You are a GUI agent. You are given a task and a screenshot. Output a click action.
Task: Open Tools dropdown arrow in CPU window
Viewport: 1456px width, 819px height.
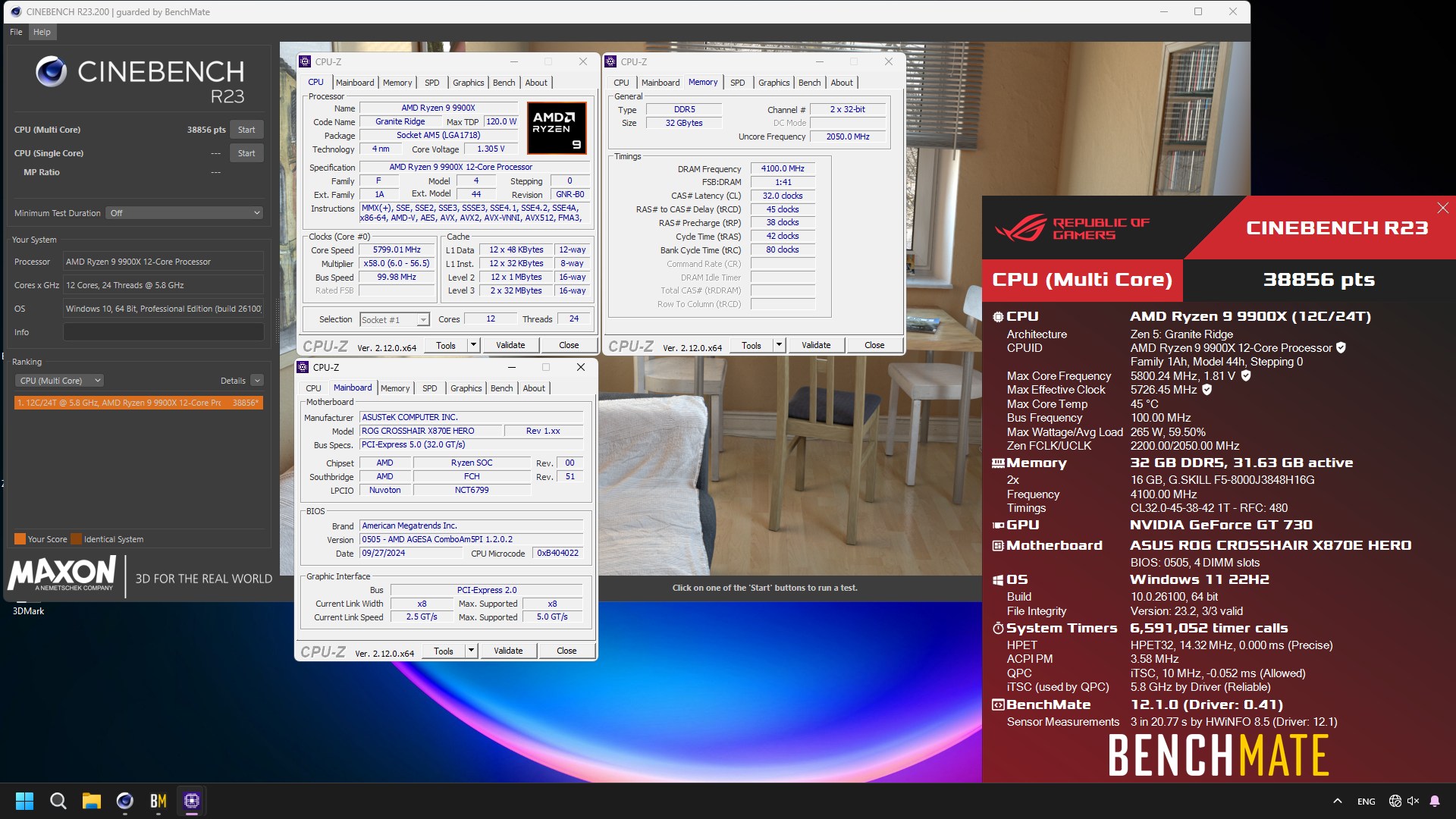click(x=473, y=345)
